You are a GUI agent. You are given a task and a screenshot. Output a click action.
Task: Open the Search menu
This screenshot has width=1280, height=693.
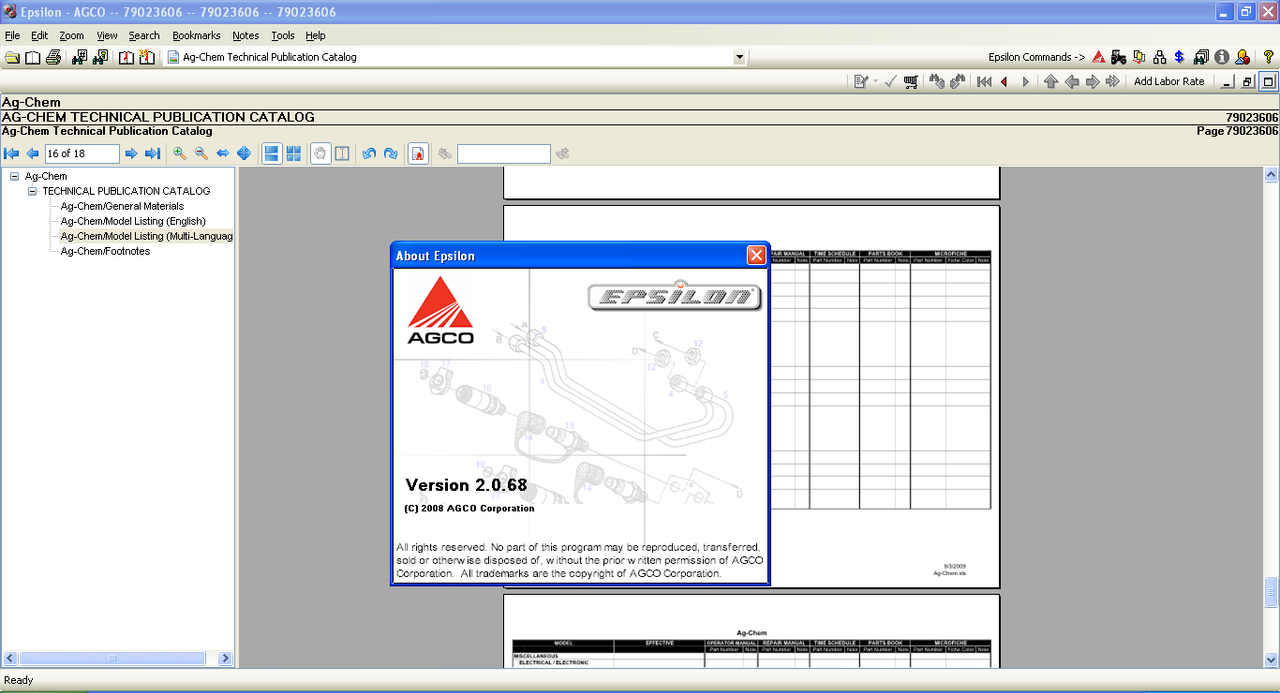pyautogui.click(x=144, y=35)
